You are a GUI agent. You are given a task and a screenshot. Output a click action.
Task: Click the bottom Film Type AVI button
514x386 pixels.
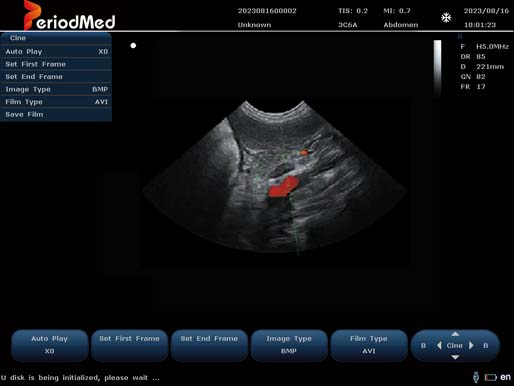click(369, 345)
